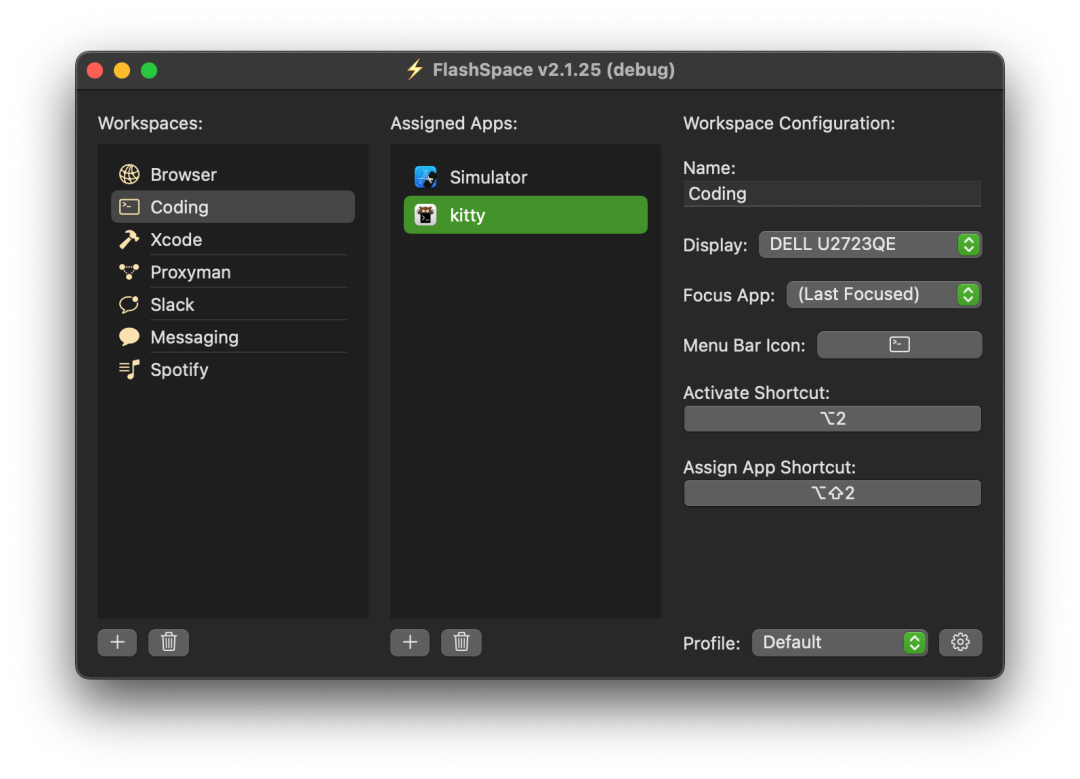The image size is (1080, 779).
Task: Open the Focus App dropdown
Action: pos(883,294)
